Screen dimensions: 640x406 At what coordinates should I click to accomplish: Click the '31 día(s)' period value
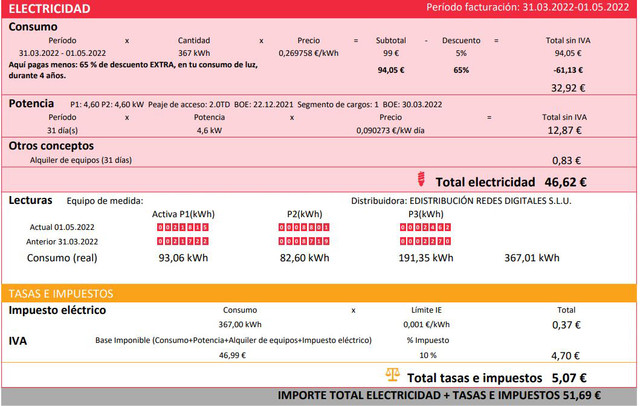pos(62,131)
